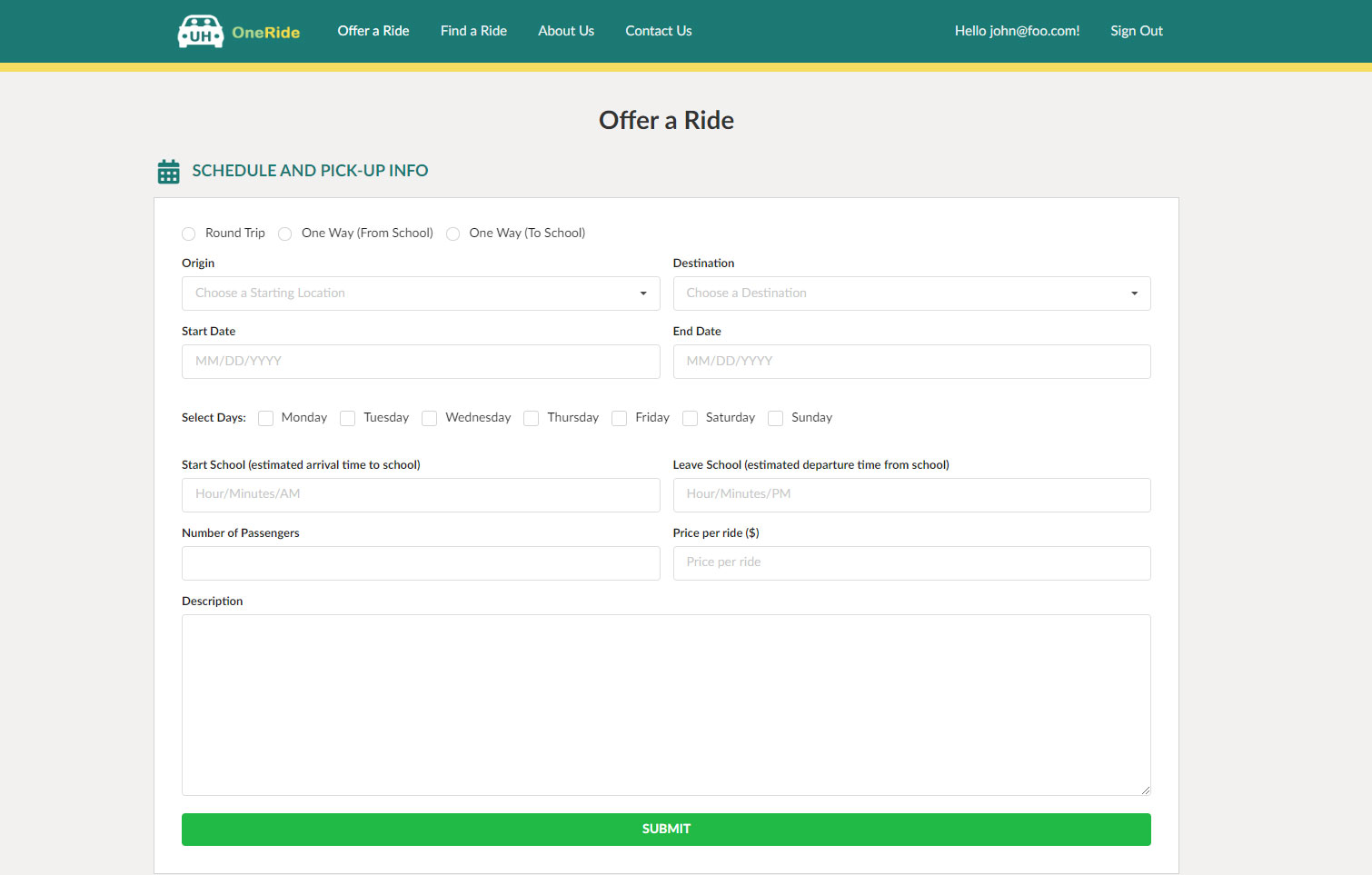
Task: Choose One Way (From School) option
Action: pos(285,234)
